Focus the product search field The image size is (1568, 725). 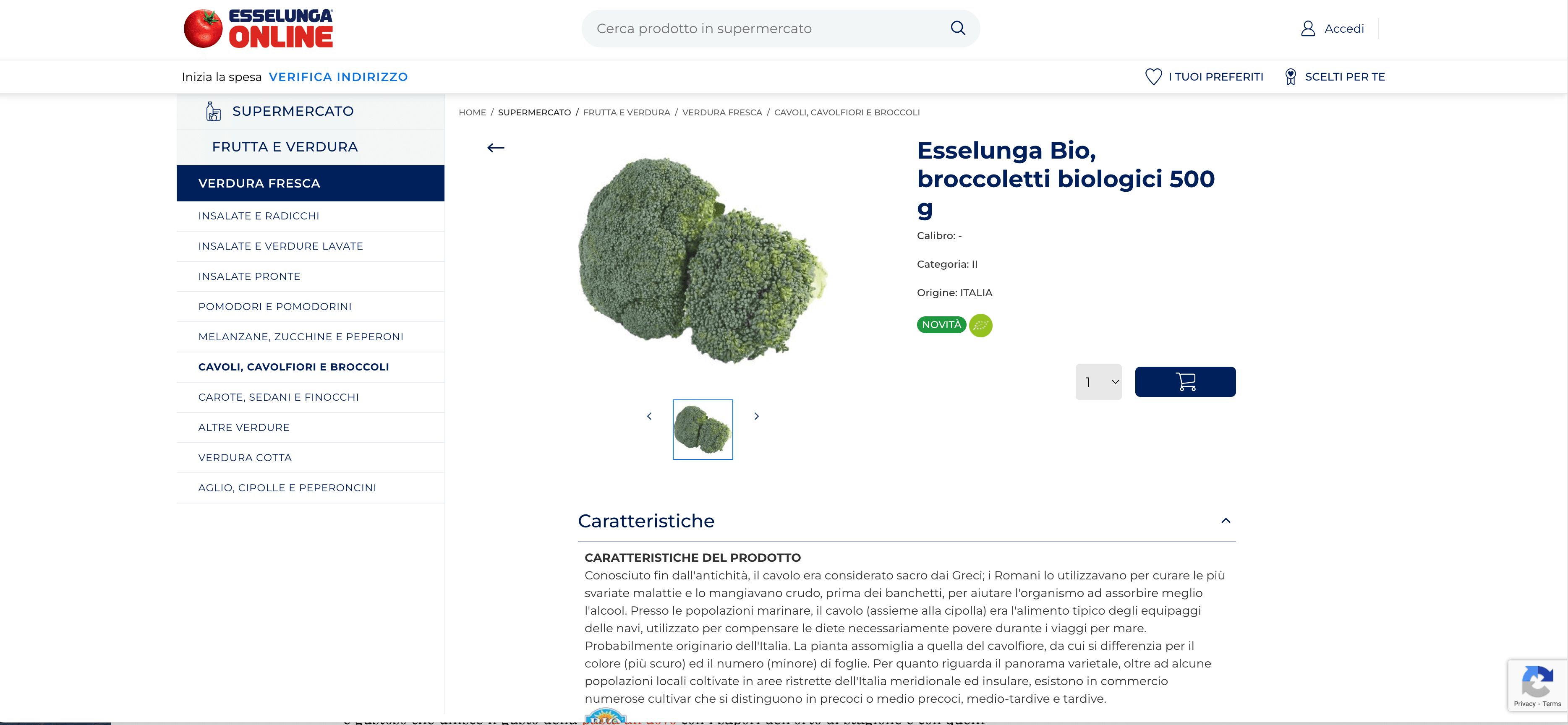pyautogui.click(x=761, y=29)
